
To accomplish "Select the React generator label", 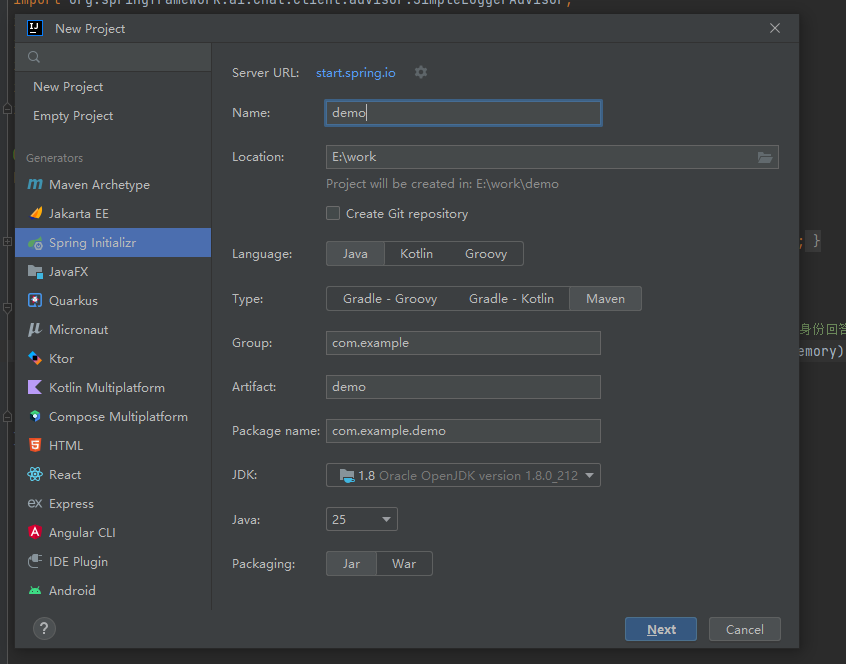I will click(65, 475).
